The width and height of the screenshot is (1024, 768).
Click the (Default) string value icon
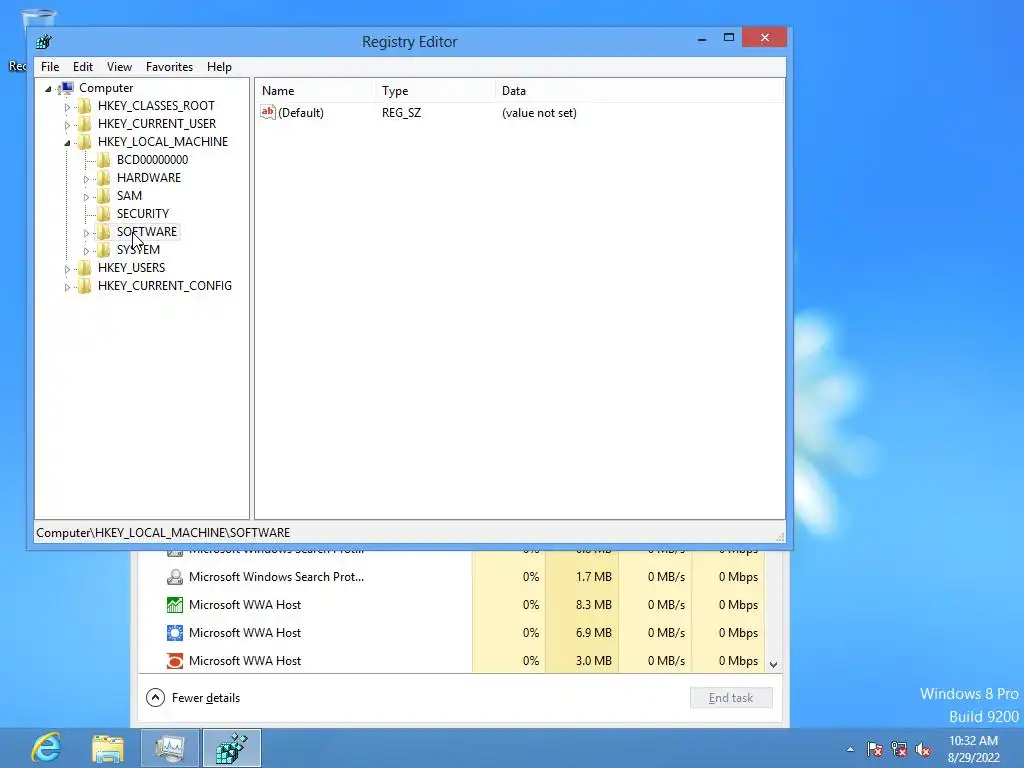click(268, 112)
